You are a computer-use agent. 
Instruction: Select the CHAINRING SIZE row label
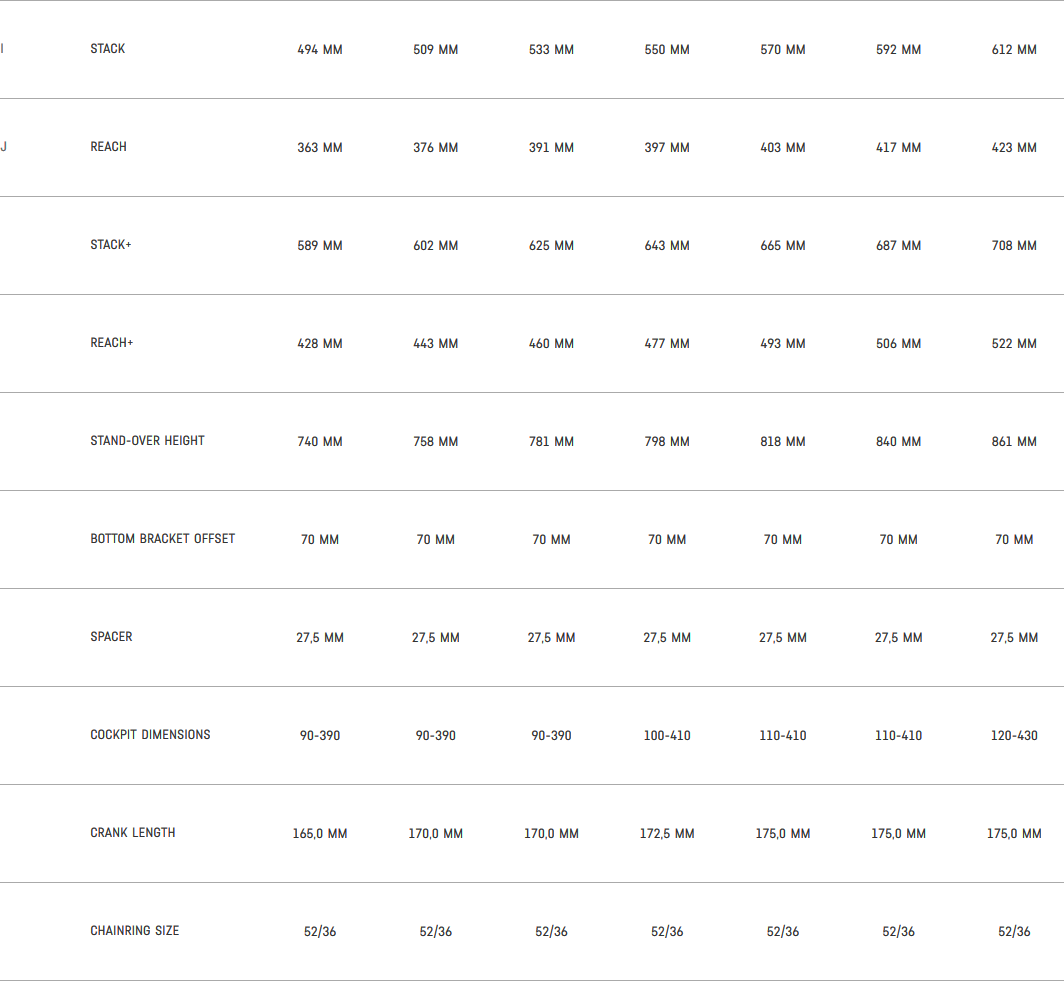click(135, 931)
